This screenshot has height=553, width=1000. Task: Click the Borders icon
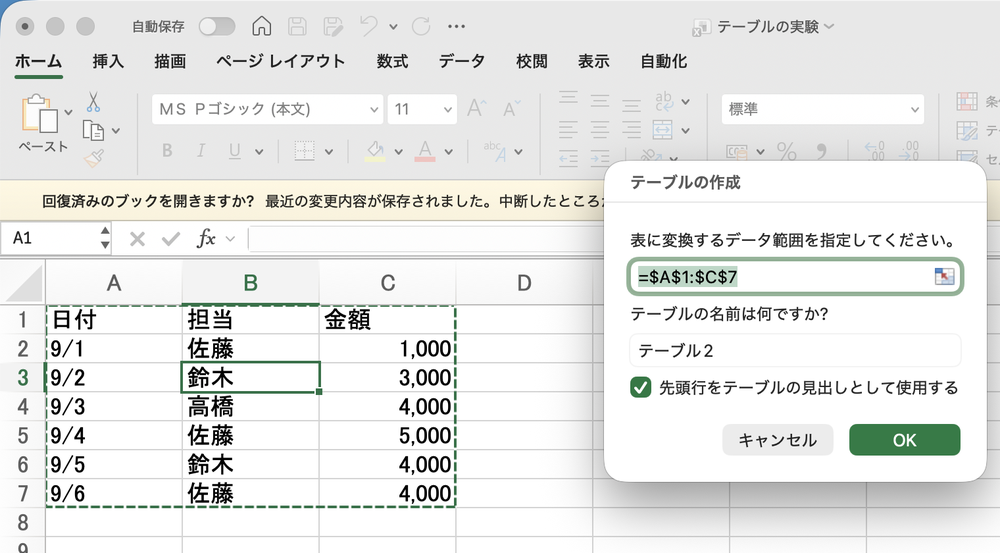point(304,151)
